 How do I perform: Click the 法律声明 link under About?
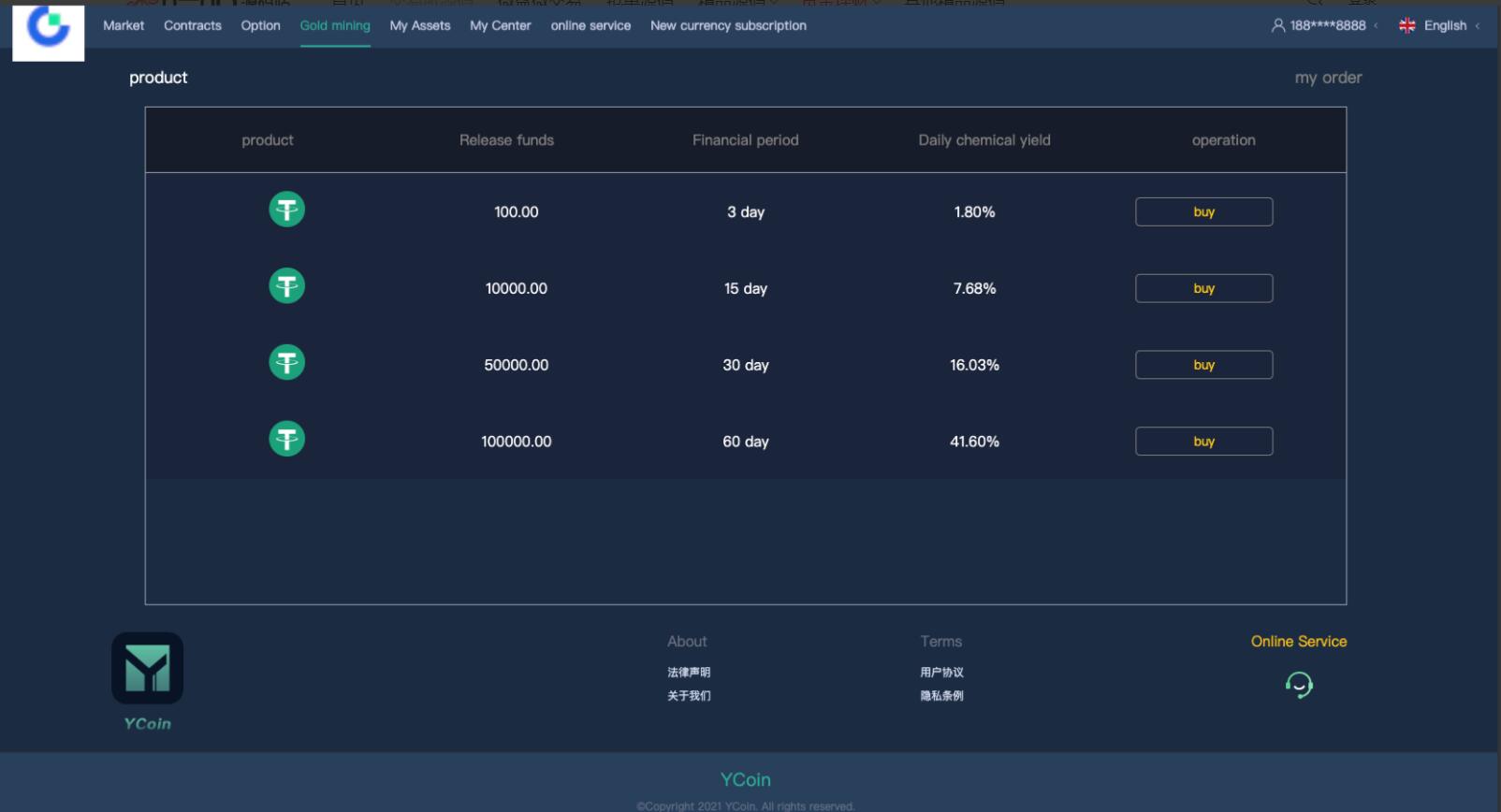689,673
